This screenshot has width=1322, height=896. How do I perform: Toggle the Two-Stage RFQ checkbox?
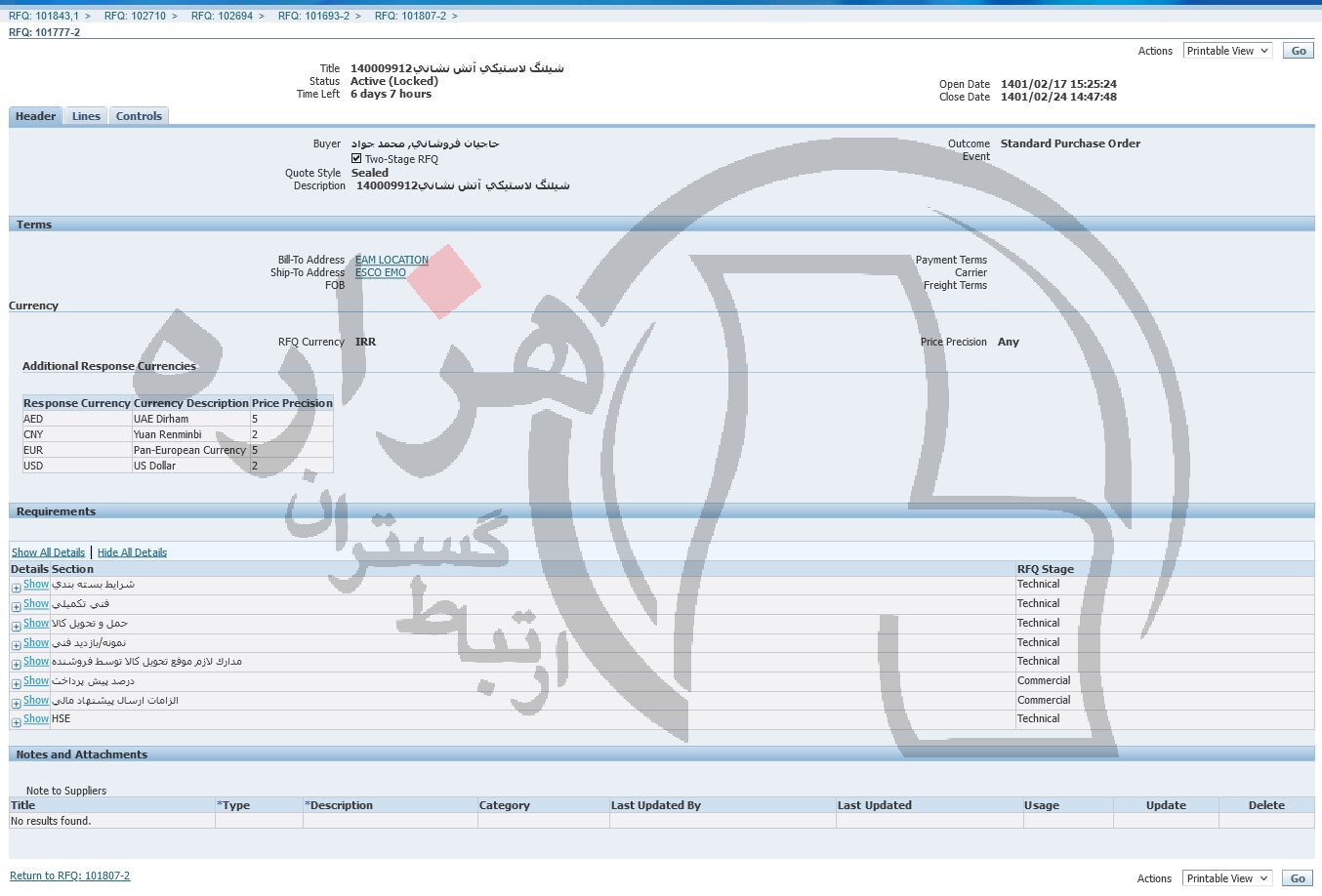point(356,158)
